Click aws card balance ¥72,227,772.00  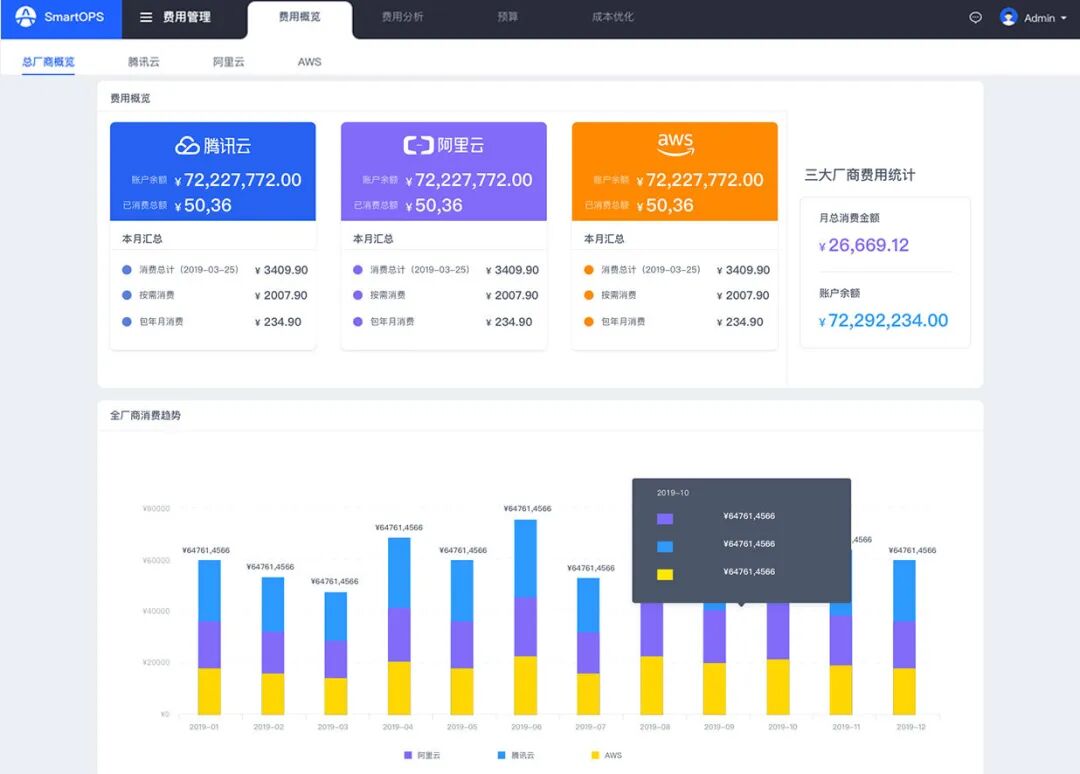pos(700,180)
